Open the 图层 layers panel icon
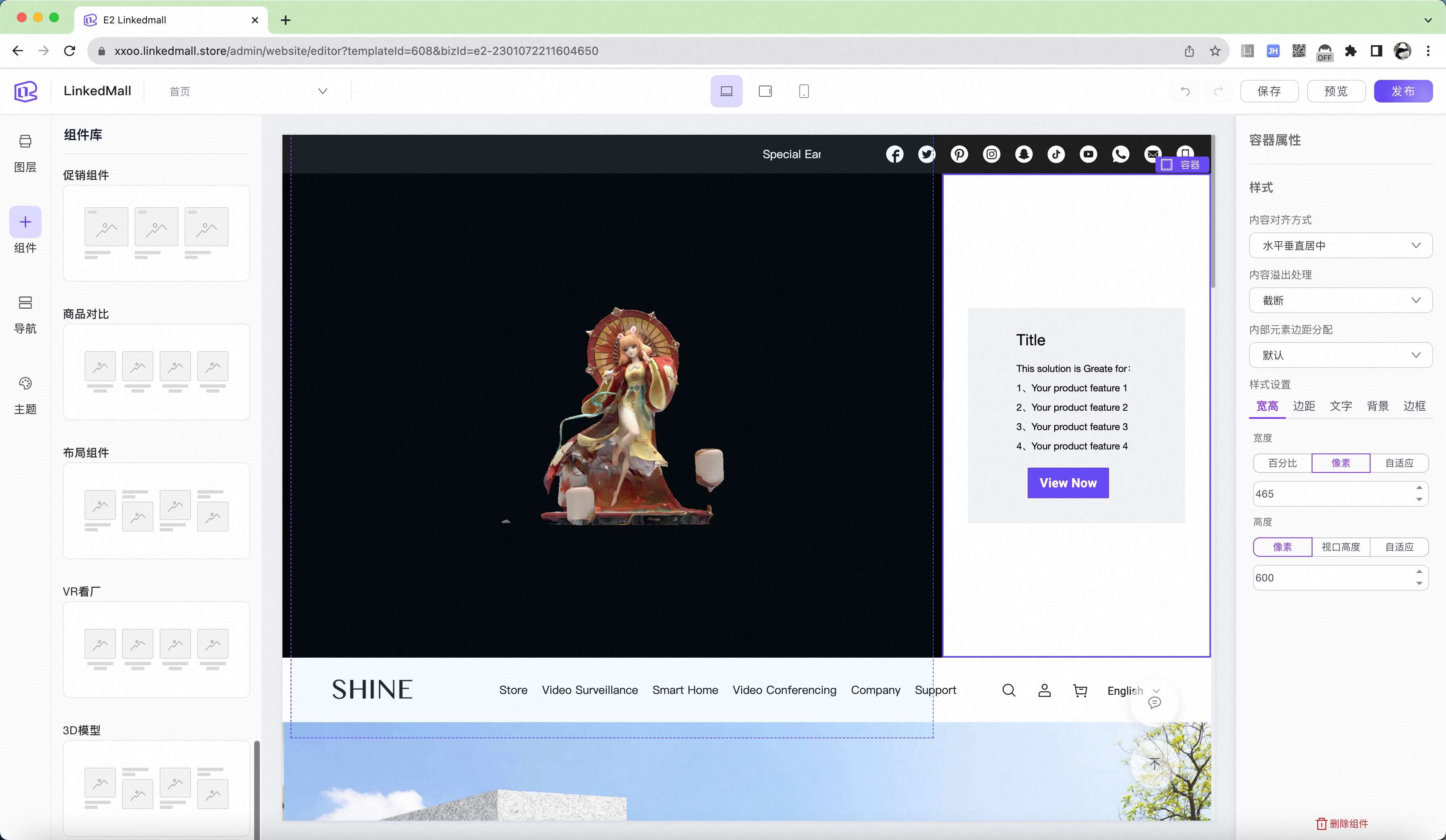This screenshot has height=840, width=1446. point(25,141)
